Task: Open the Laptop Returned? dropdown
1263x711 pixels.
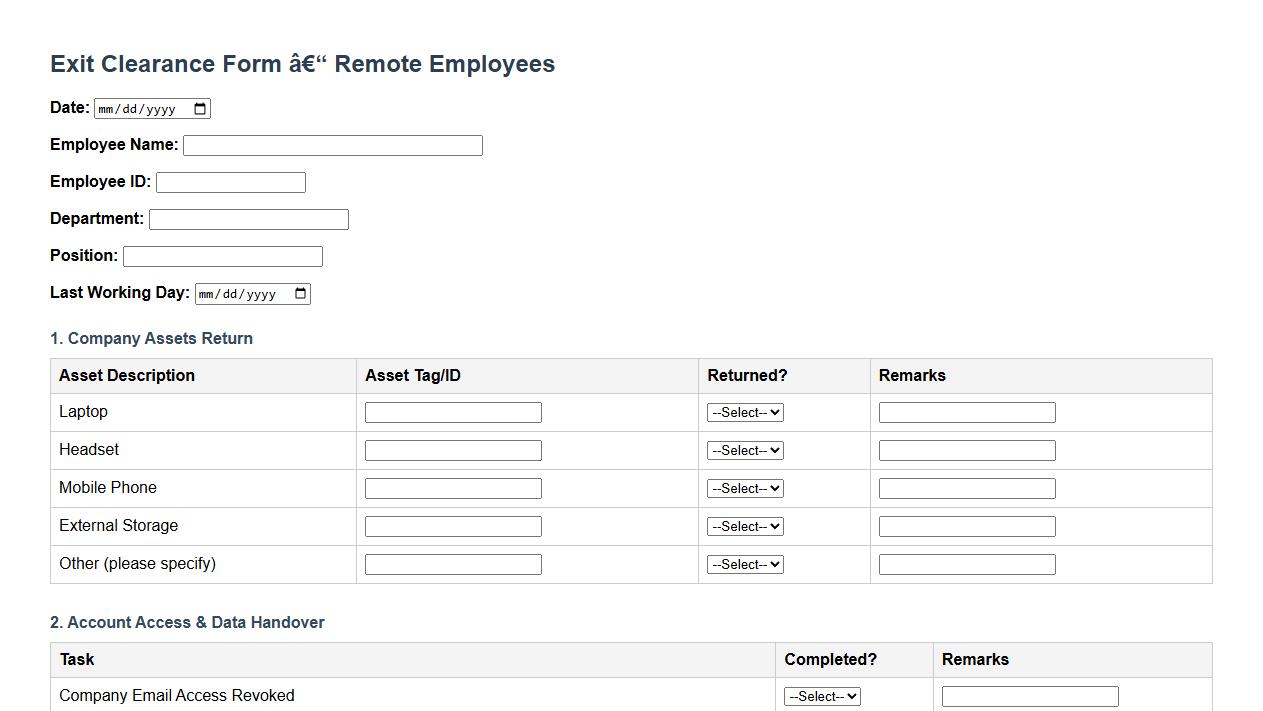Action: click(744, 411)
